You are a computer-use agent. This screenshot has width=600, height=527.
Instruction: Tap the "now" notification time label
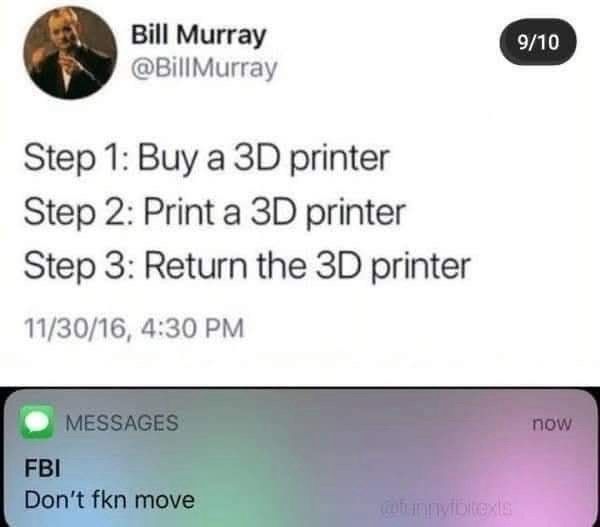tap(552, 423)
